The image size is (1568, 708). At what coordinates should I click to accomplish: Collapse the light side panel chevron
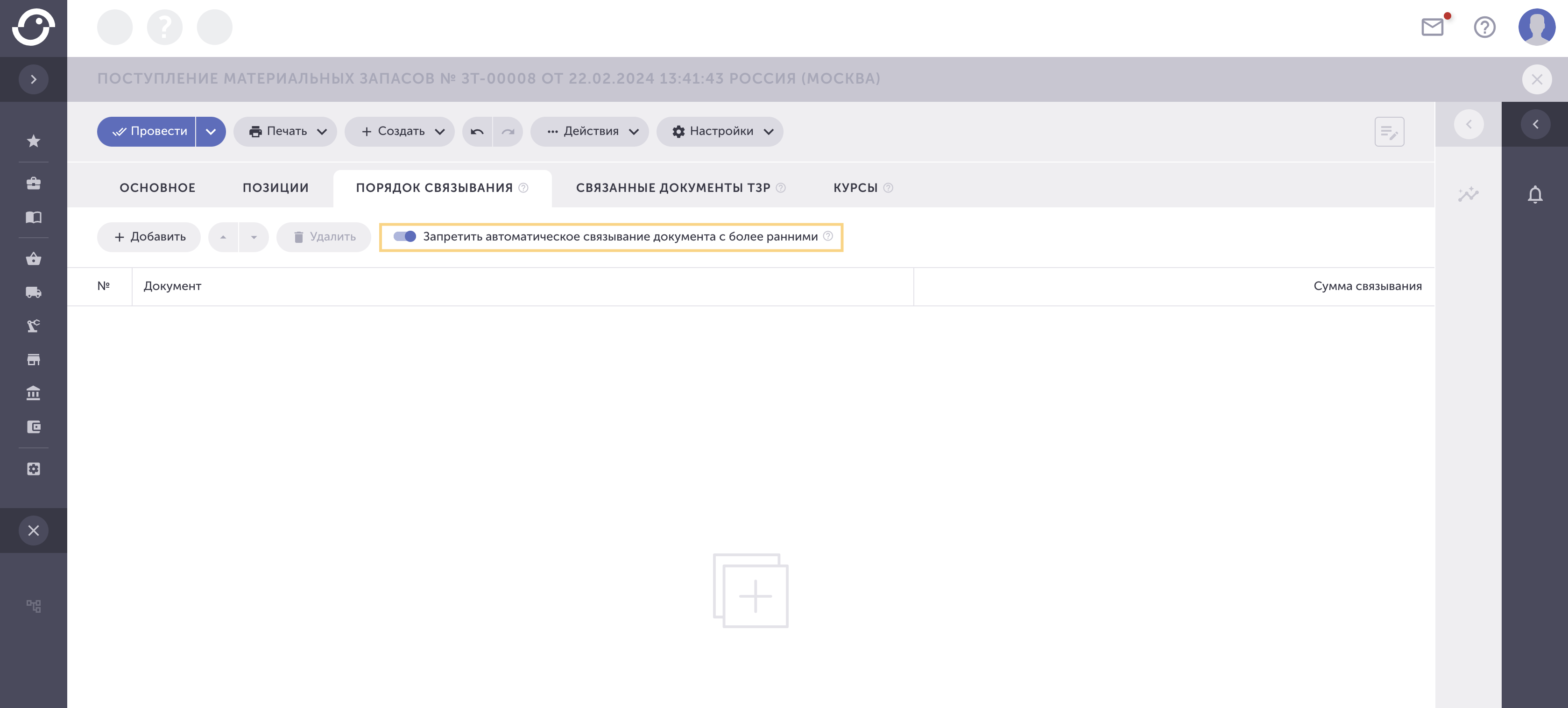[x=1468, y=124]
